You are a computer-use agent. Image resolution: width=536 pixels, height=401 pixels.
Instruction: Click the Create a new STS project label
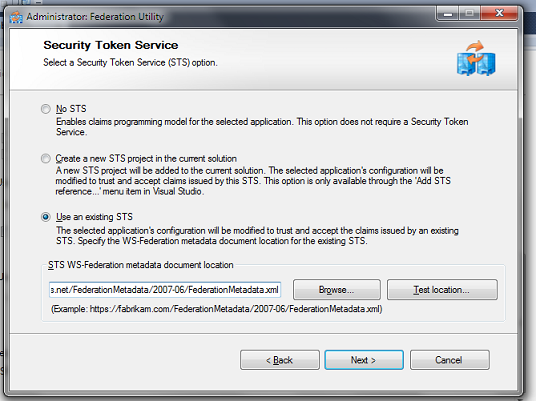[x=146, y=159]
